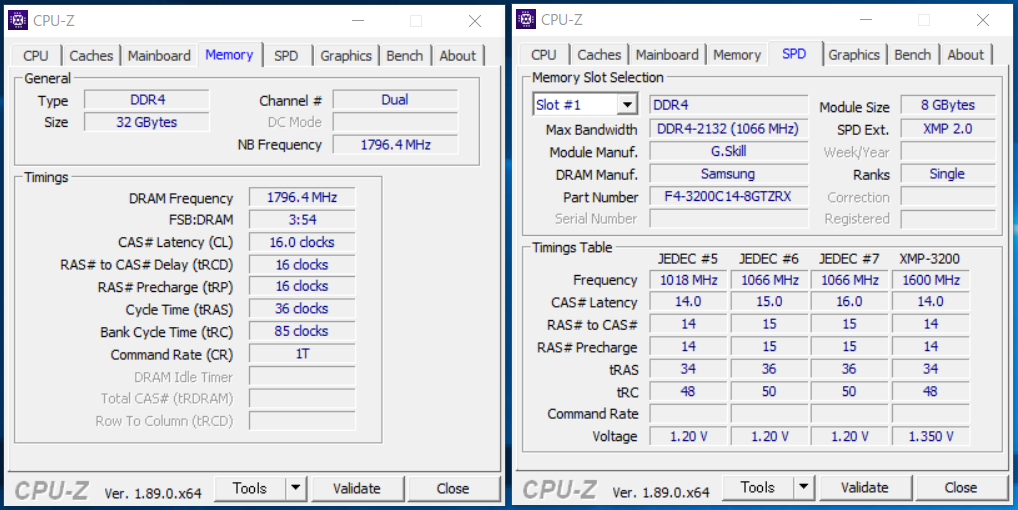Click Validate in the right window

pyautogui.click(x=864, y=488)
